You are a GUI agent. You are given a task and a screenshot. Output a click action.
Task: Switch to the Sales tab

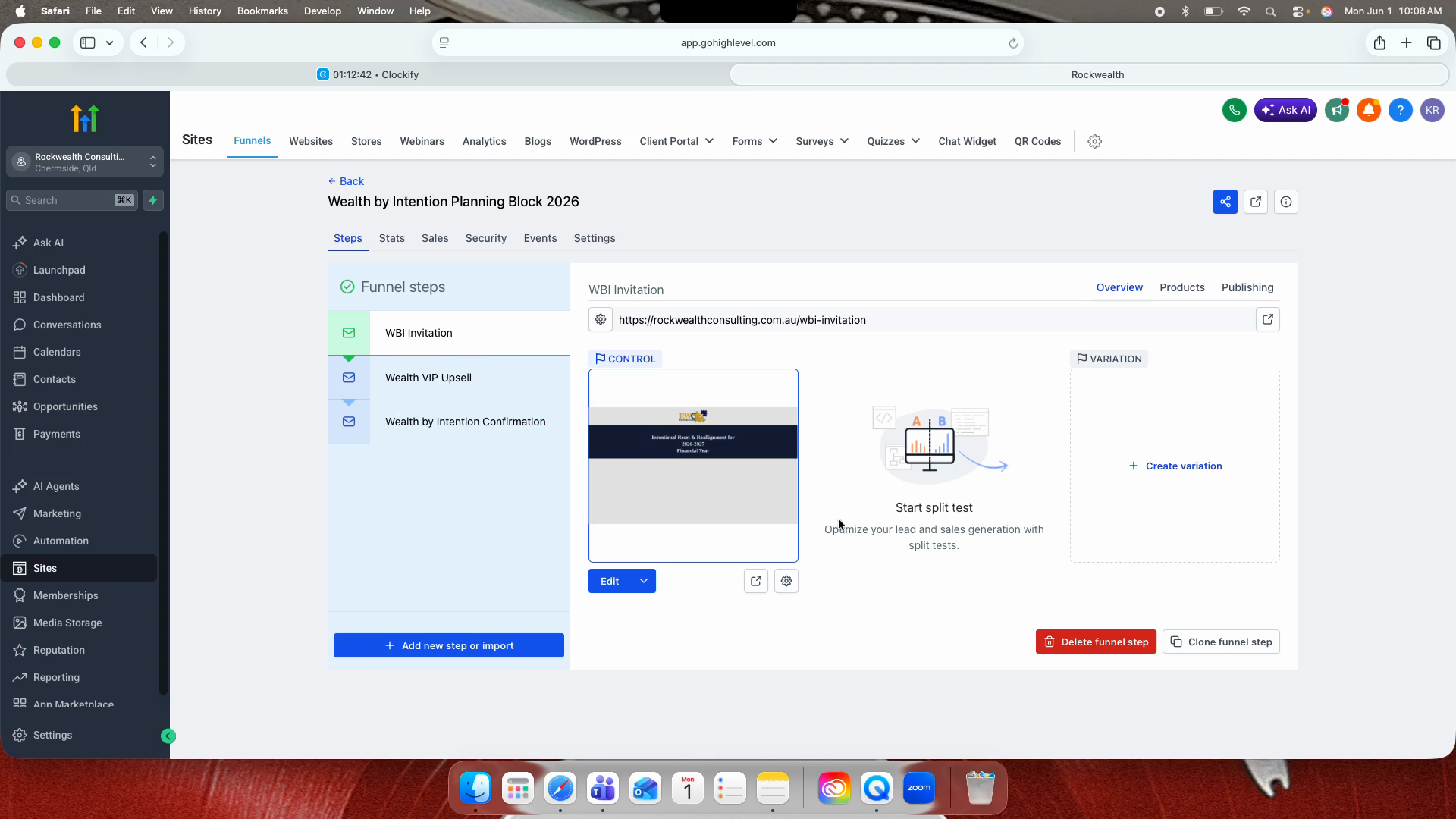[x=435, y=238]
